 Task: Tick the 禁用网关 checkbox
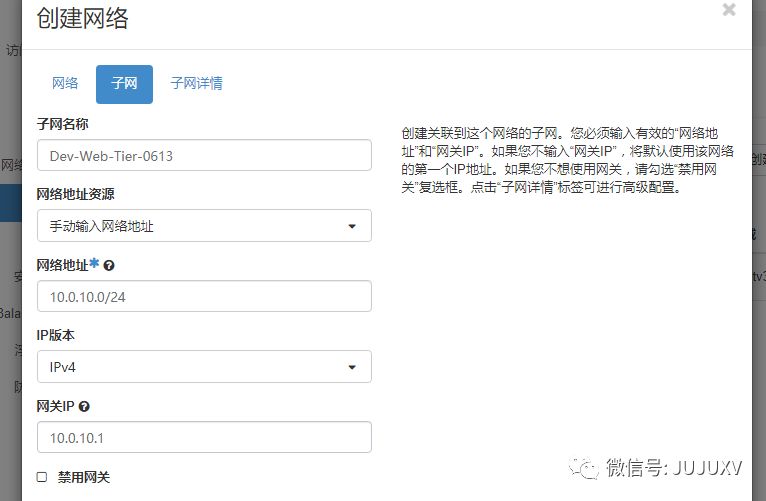click(x=42, y=477)
